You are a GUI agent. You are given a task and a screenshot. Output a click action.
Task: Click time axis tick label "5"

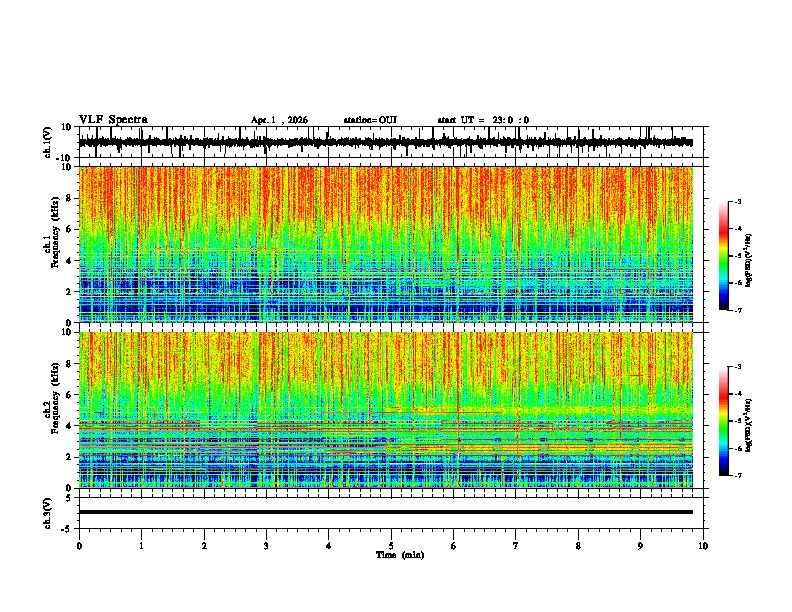tap(391, 546)
